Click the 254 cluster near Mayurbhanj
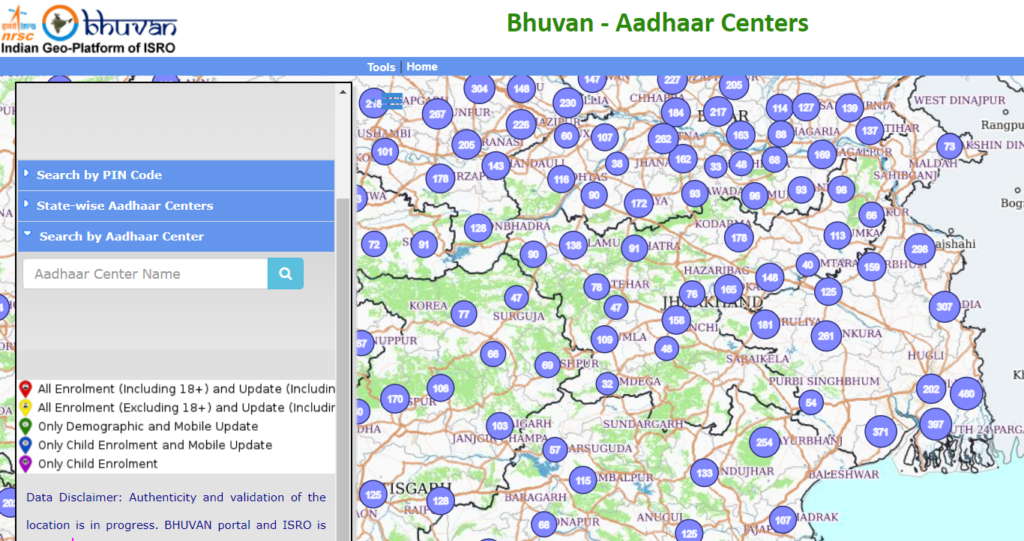The image size is (1024, 541). click(765, 442)
